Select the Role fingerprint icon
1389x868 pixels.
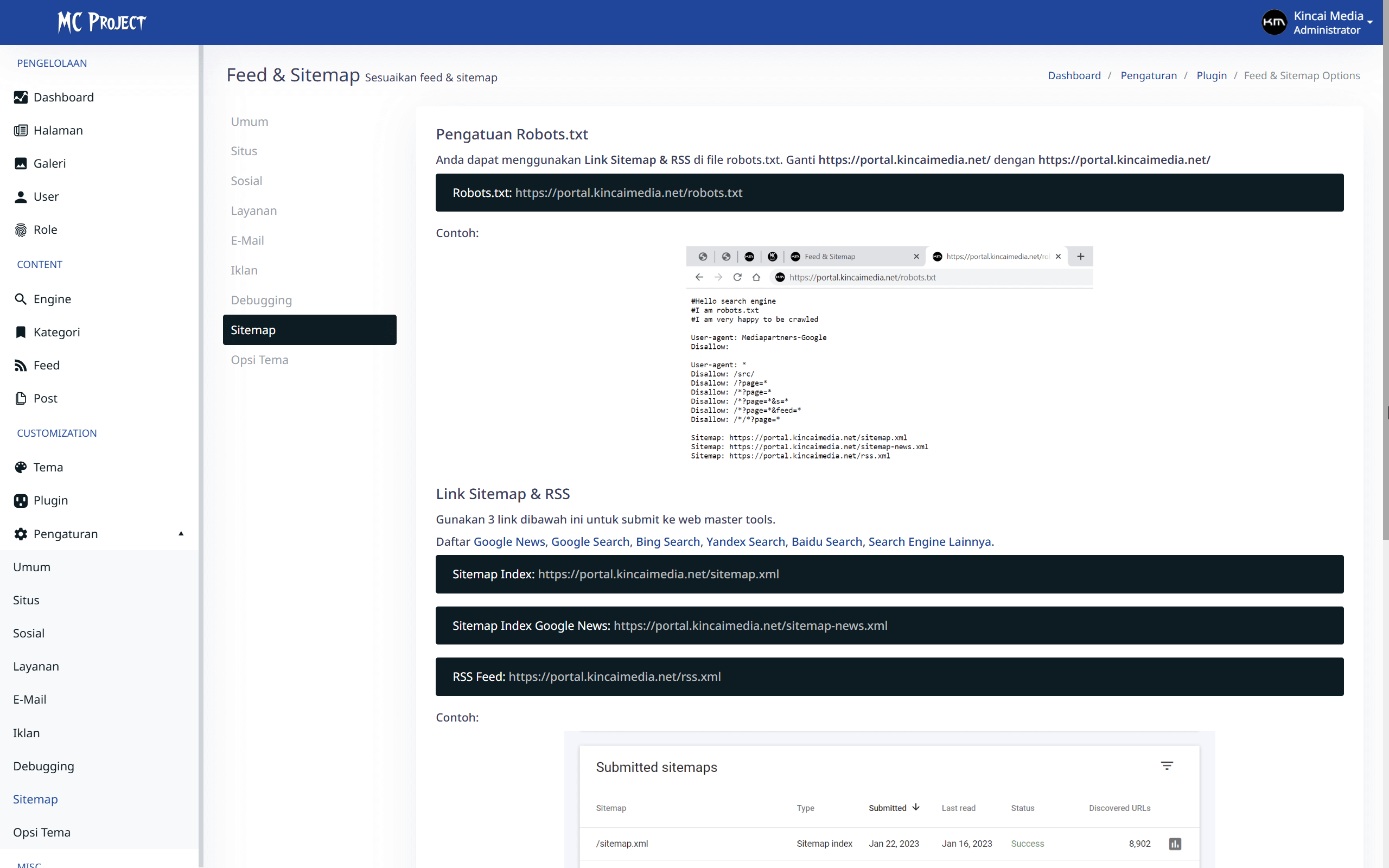21,229
